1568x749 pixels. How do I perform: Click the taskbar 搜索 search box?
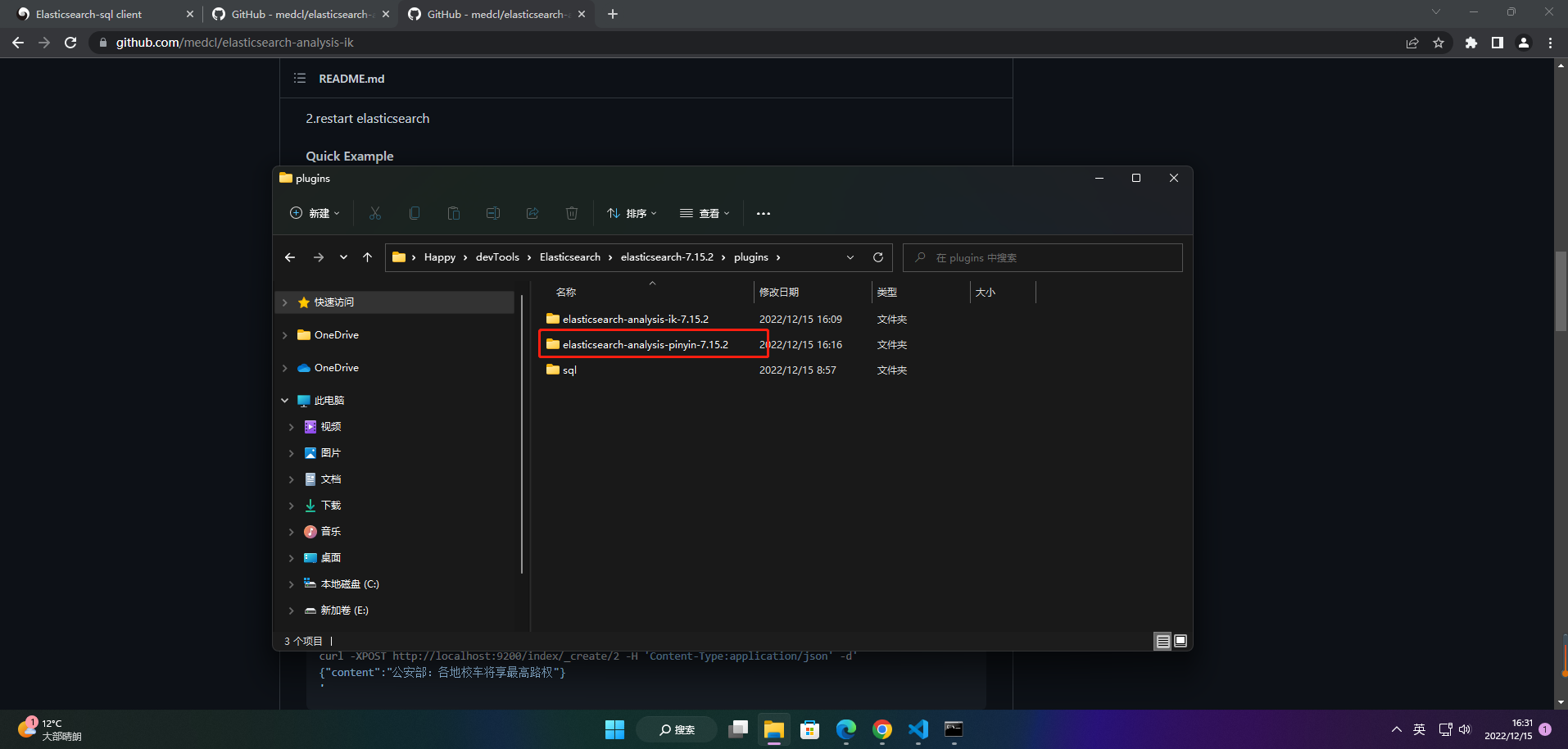[677, 729]
